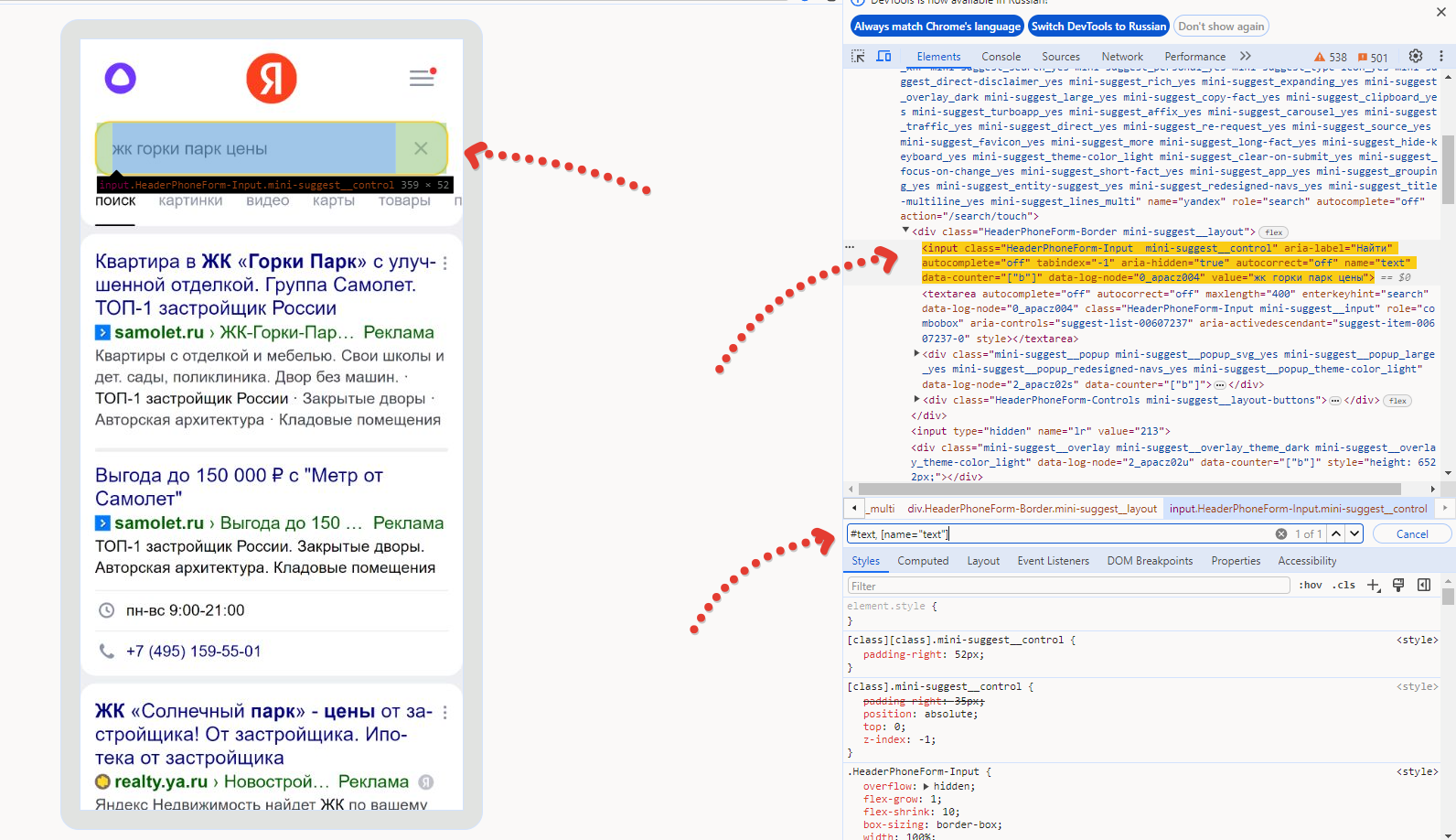Viewport: 1456px width, 840px height.
Task: Toggle the :hov element state panel
Action: (x=1310, y=586)
